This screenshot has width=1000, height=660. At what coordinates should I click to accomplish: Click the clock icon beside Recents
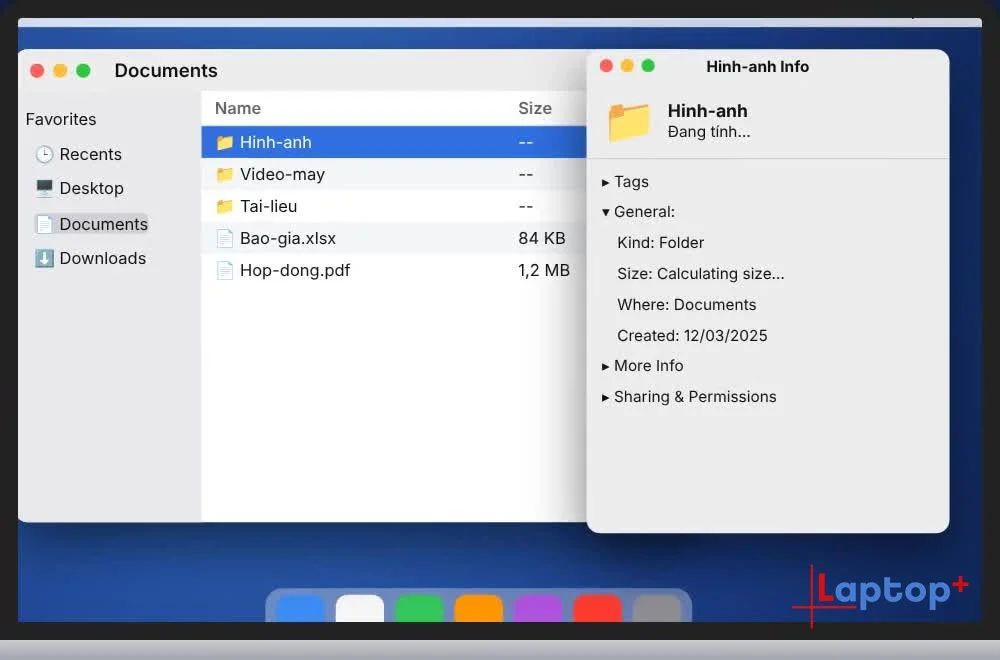[44, 154]
